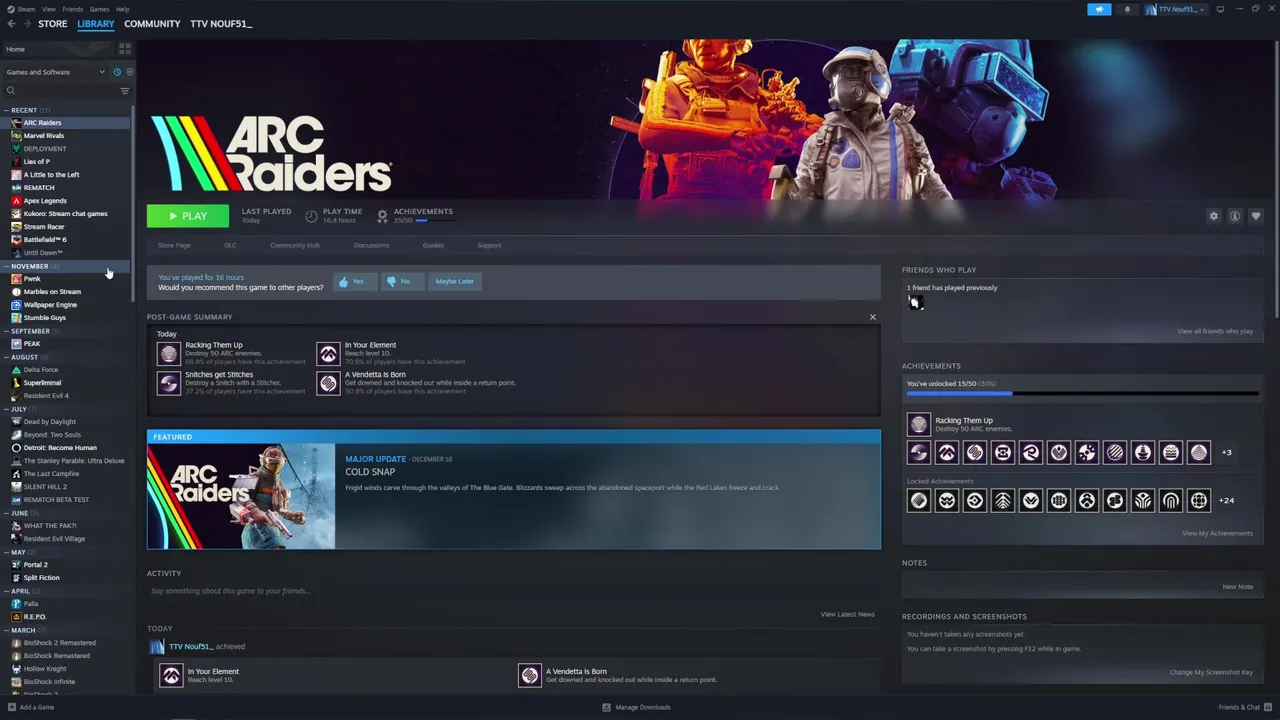
Task: Switch to the STORE tab
Action: 53,24
